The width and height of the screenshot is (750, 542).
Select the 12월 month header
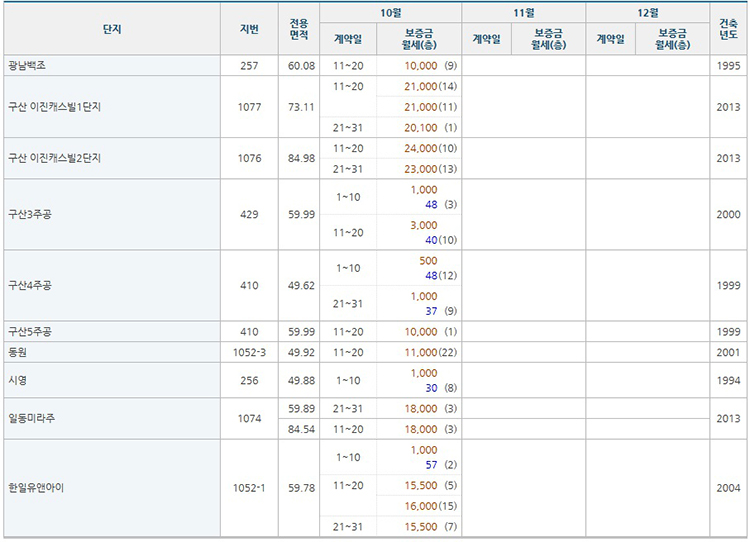[x=648, y=13]
